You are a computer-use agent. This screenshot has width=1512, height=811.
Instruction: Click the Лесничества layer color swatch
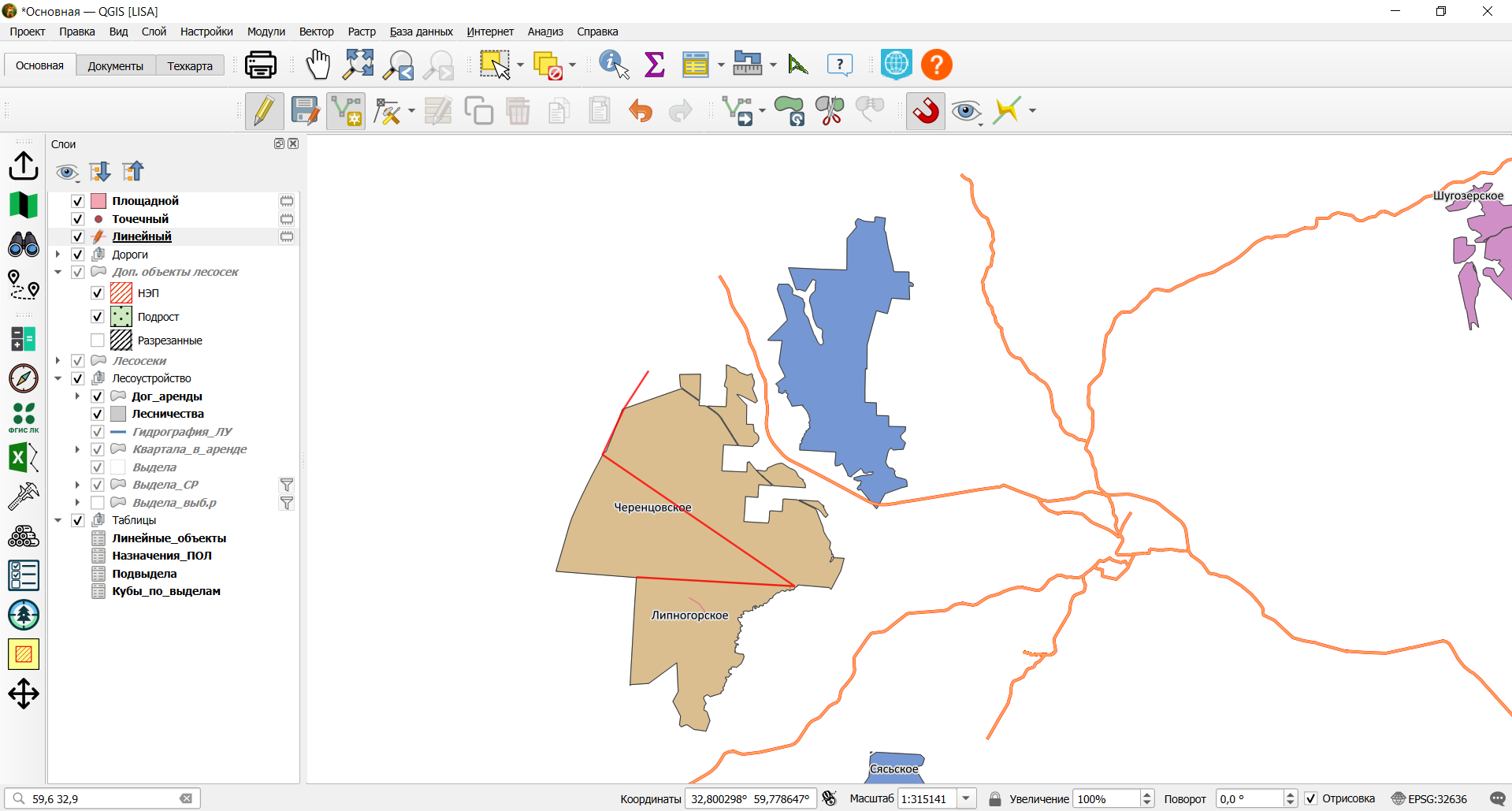click(x=118, y=414)
